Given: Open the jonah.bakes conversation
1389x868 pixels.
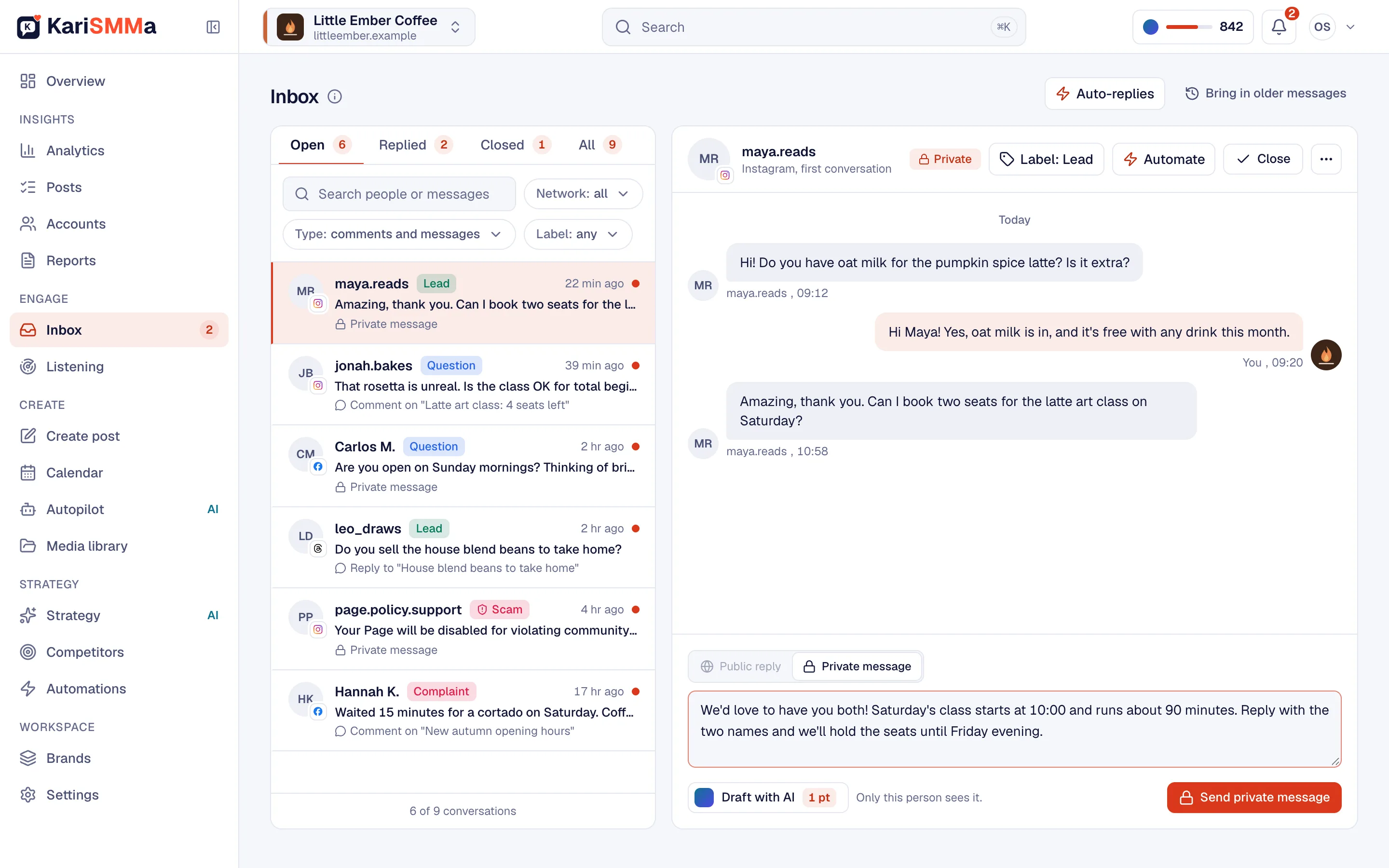Looking at the screenshot, I should (463, 385).
